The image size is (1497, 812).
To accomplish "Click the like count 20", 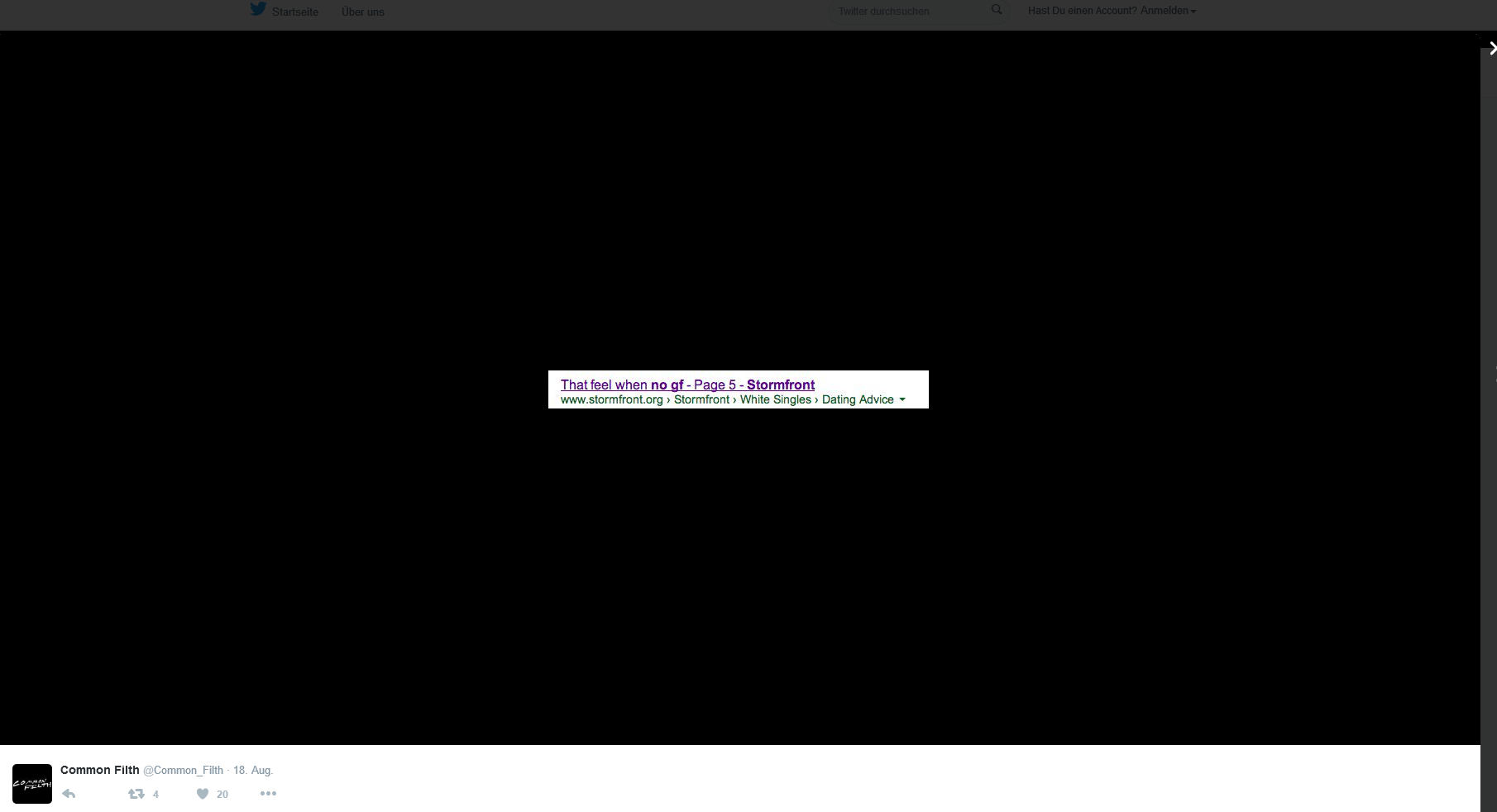I will pyautogui.click(x=222, y=795).
